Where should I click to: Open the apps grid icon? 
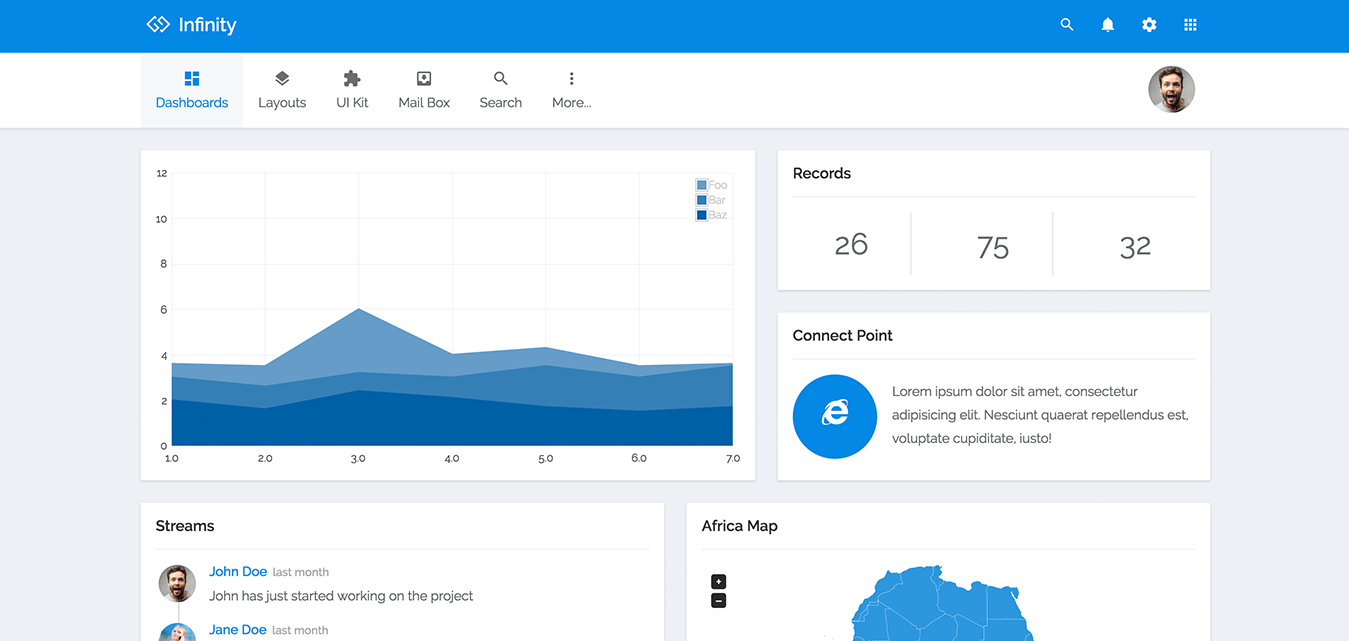[x=1190, y=25]
